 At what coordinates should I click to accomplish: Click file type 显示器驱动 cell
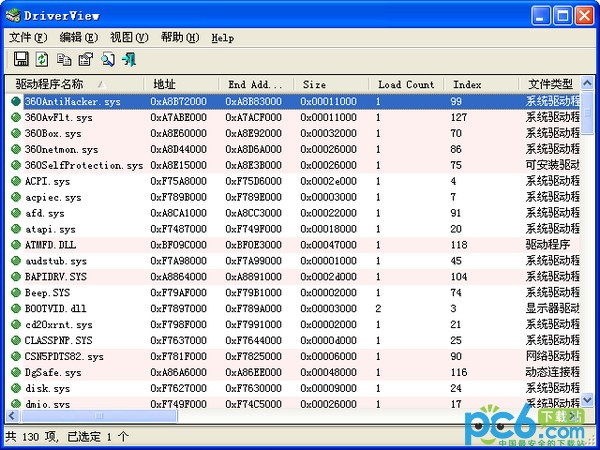(x=552, y=308)
